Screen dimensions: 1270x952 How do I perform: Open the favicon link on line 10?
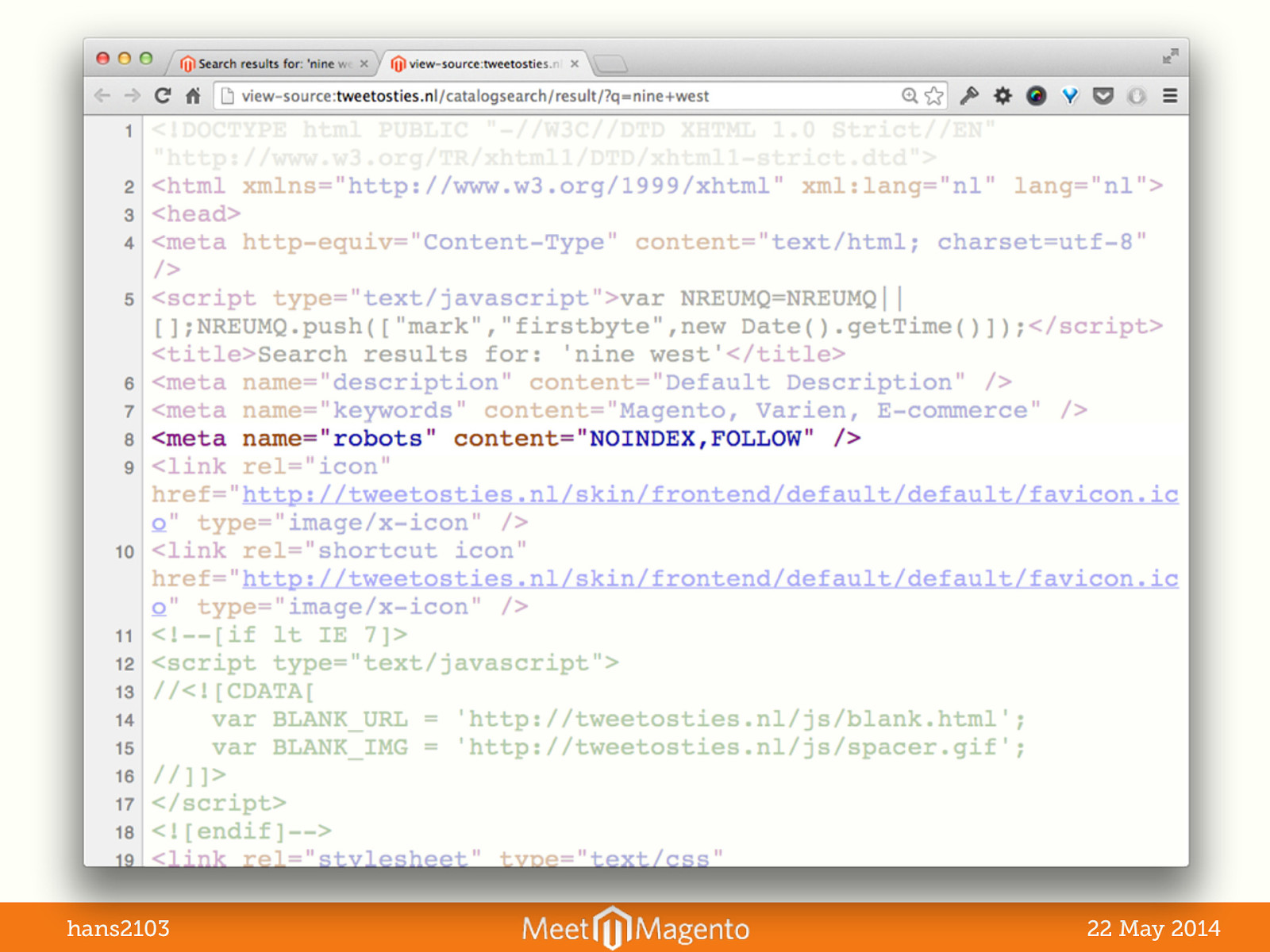[x=665, y=593]
